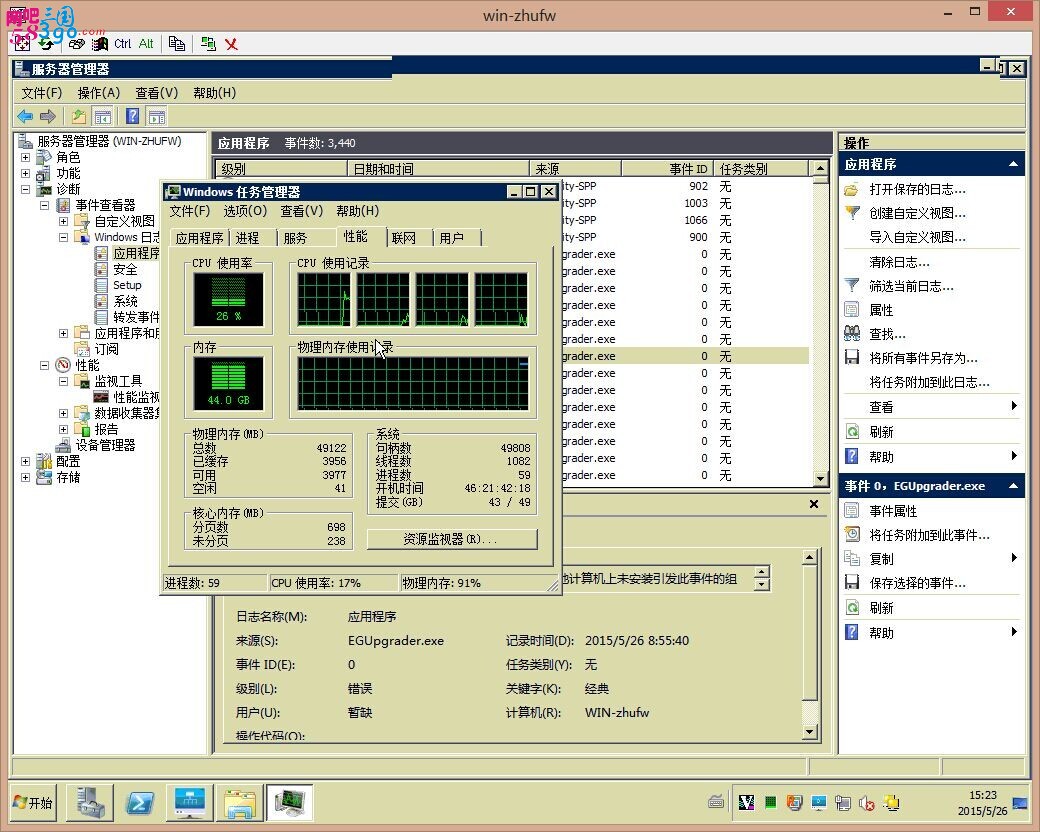The width and height of the screenshot is (1040, 832).
Task: Open 文件(F) menu in Task Manager
Action: click(x=190, y=211)
